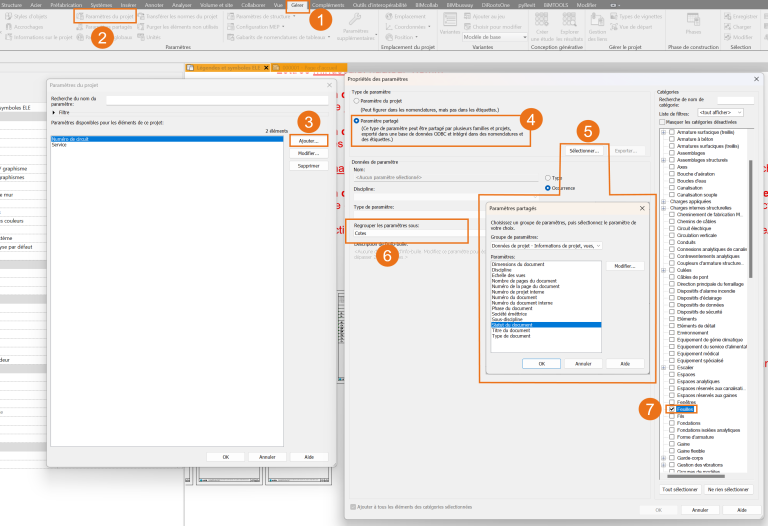
Task: Open the Modèle de base dropdown
Action: pyautogui.click(x=495, y=37)
